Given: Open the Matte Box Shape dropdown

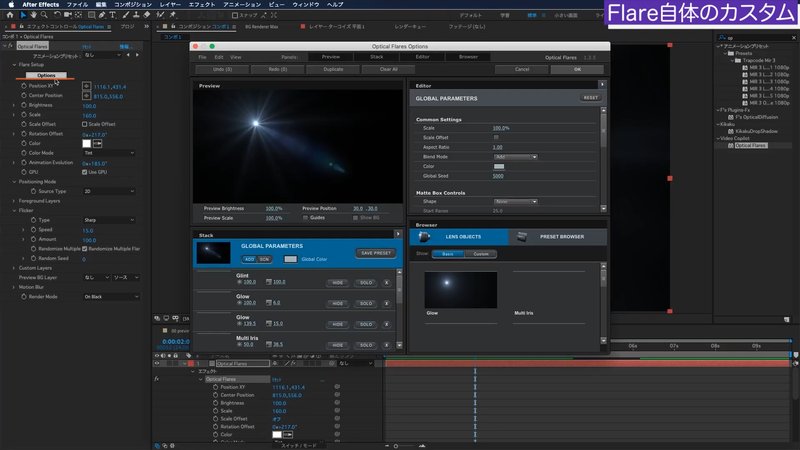Looking at the screenshot, I should coord(515,202).
